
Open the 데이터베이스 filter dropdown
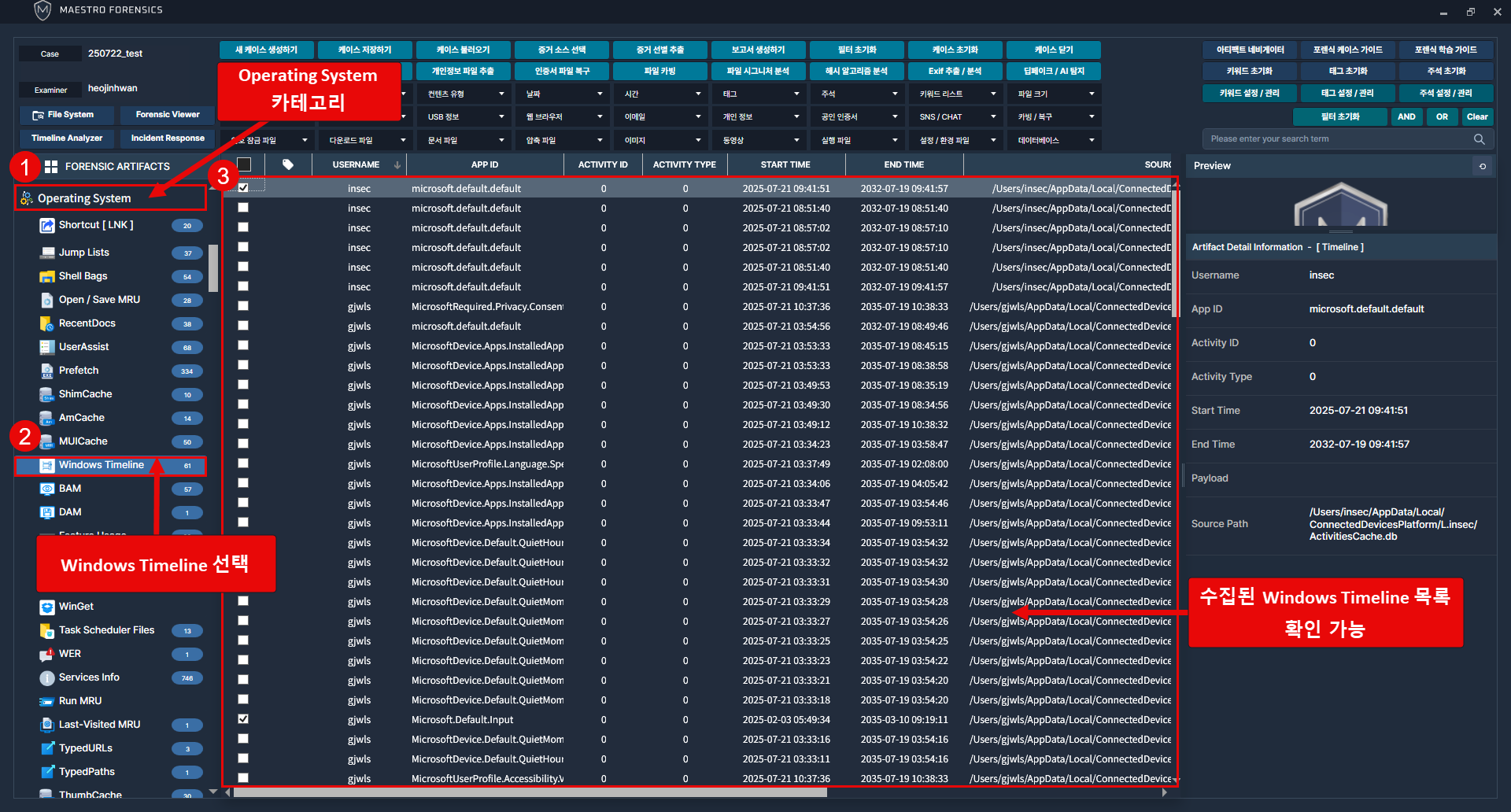tap(1055, 141)
